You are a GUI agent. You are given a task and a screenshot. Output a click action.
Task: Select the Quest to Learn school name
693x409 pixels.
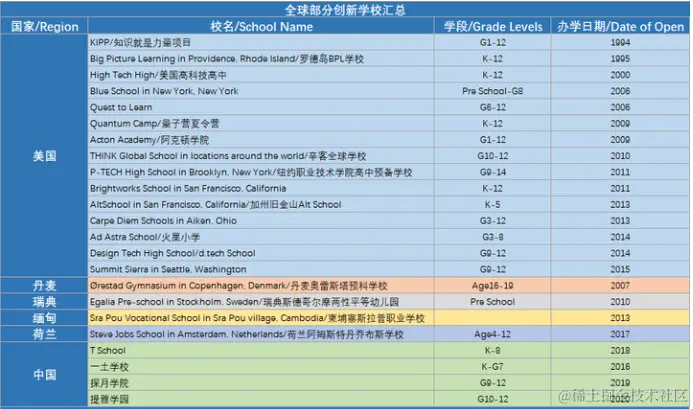click(121, 107)
